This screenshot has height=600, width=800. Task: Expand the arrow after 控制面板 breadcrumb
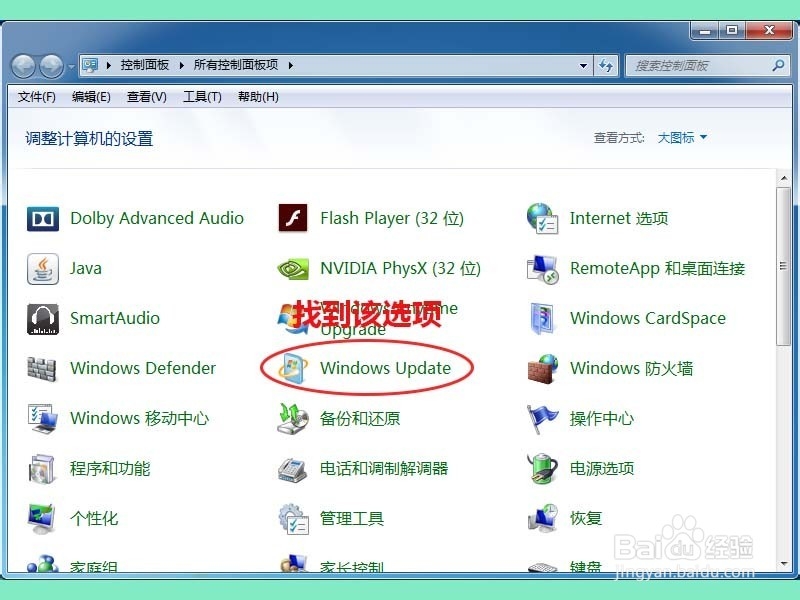tap(181, 65)
